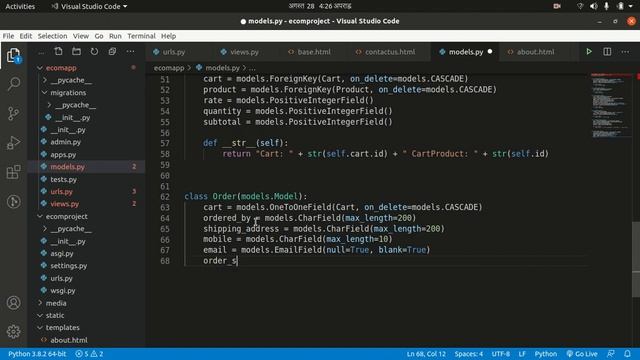Image resolution: width=640 pixels, height=360 pixels.
Task: Open the Search view in activity bar
Action: [13, 84]
